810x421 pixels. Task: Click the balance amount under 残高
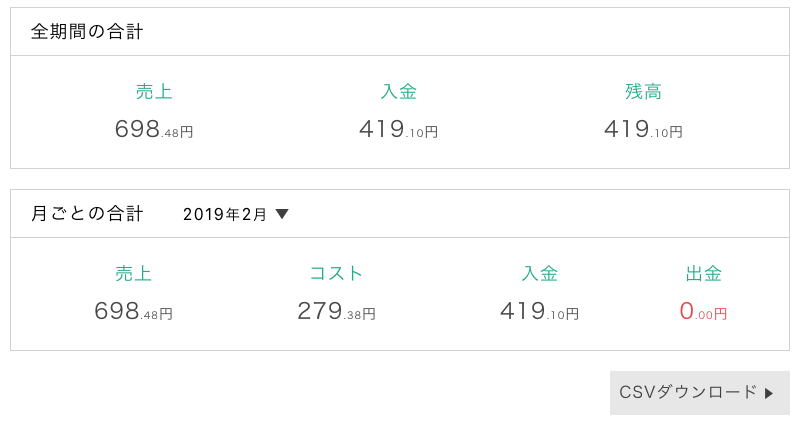pos(643,129)
